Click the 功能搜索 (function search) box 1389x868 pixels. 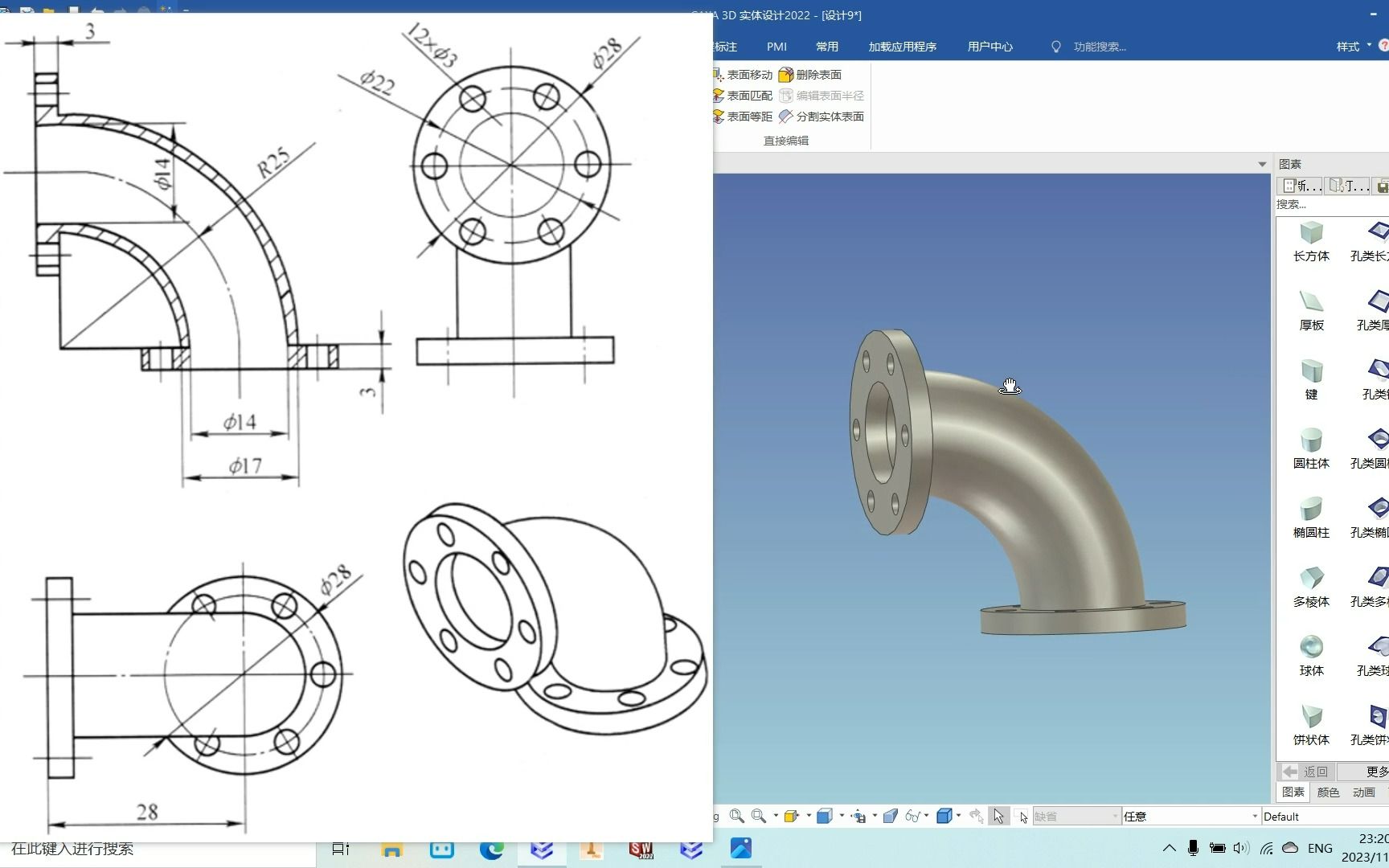(1099, 47)
